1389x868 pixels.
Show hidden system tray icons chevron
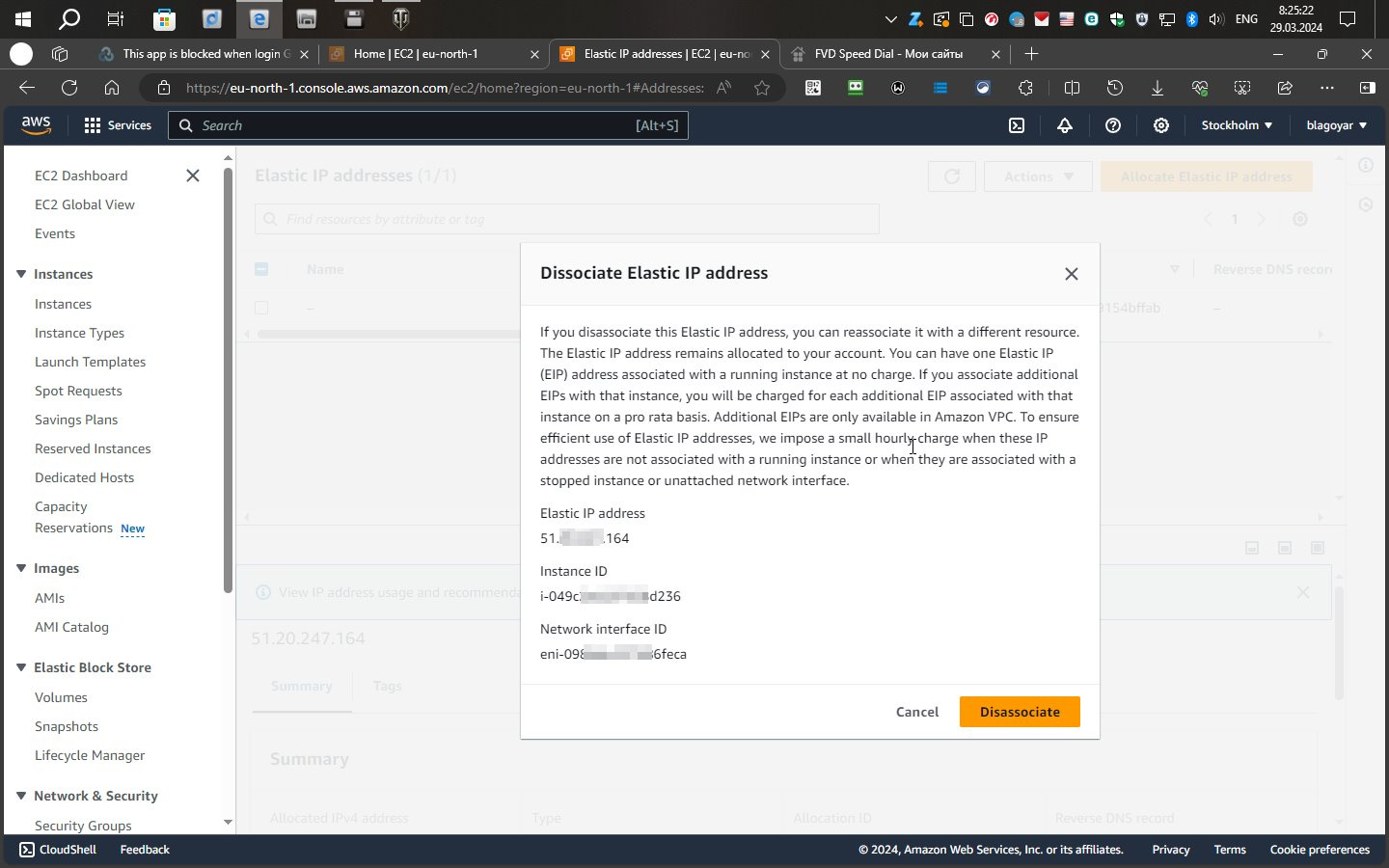(890, 18)
